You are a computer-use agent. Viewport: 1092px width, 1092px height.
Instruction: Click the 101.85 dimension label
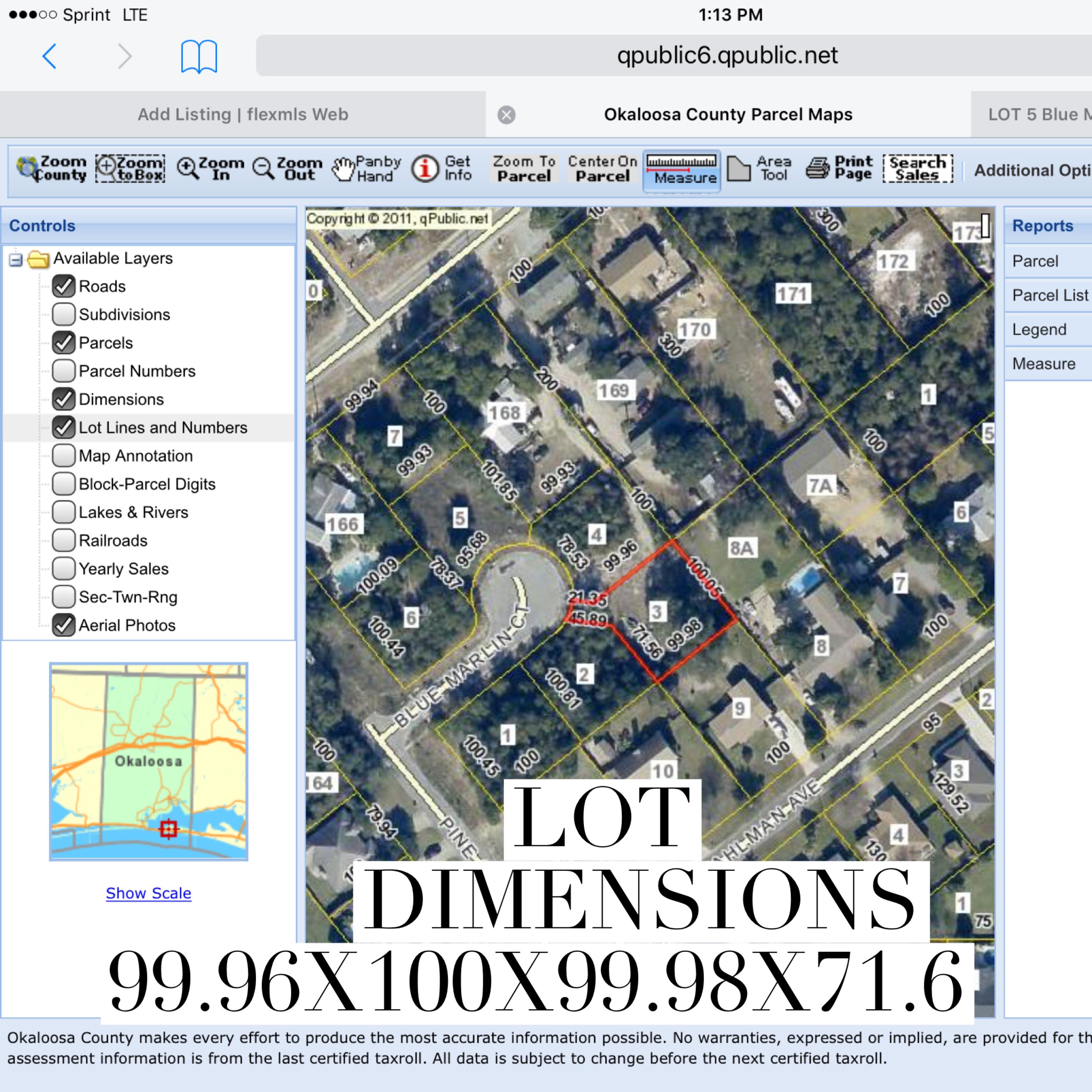pos(499,480)
